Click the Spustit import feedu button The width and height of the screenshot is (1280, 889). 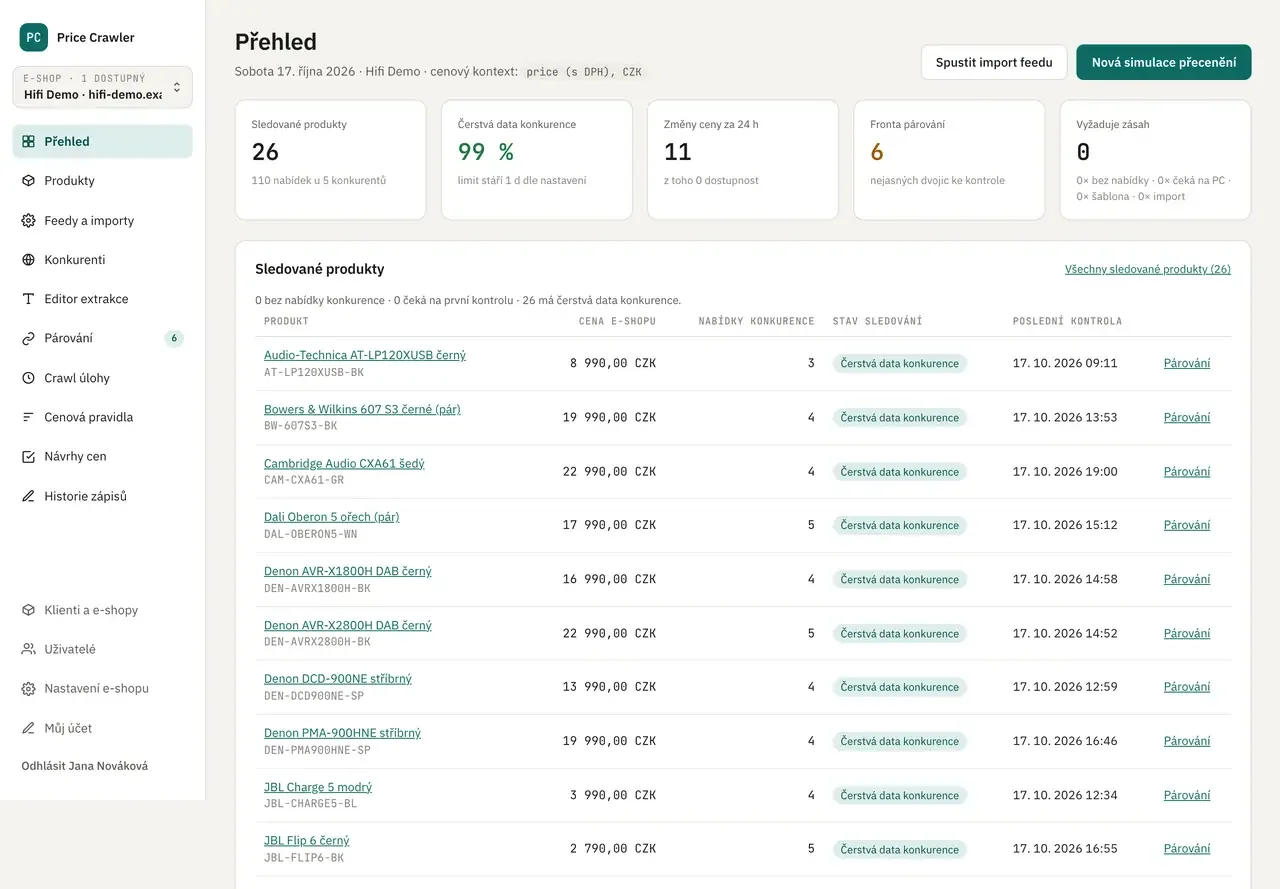pyautogui.click(x=994, y=62)
